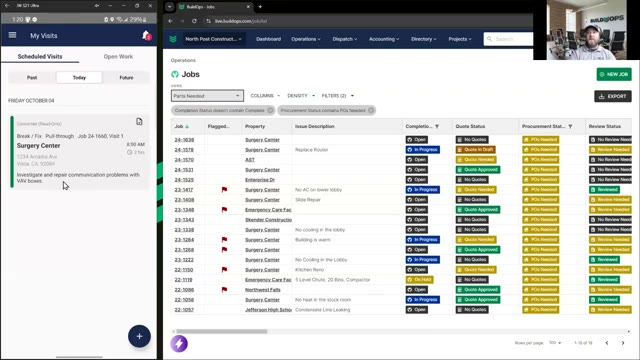Click the NEW JOB button
The image size is (640, 360).
614,74
